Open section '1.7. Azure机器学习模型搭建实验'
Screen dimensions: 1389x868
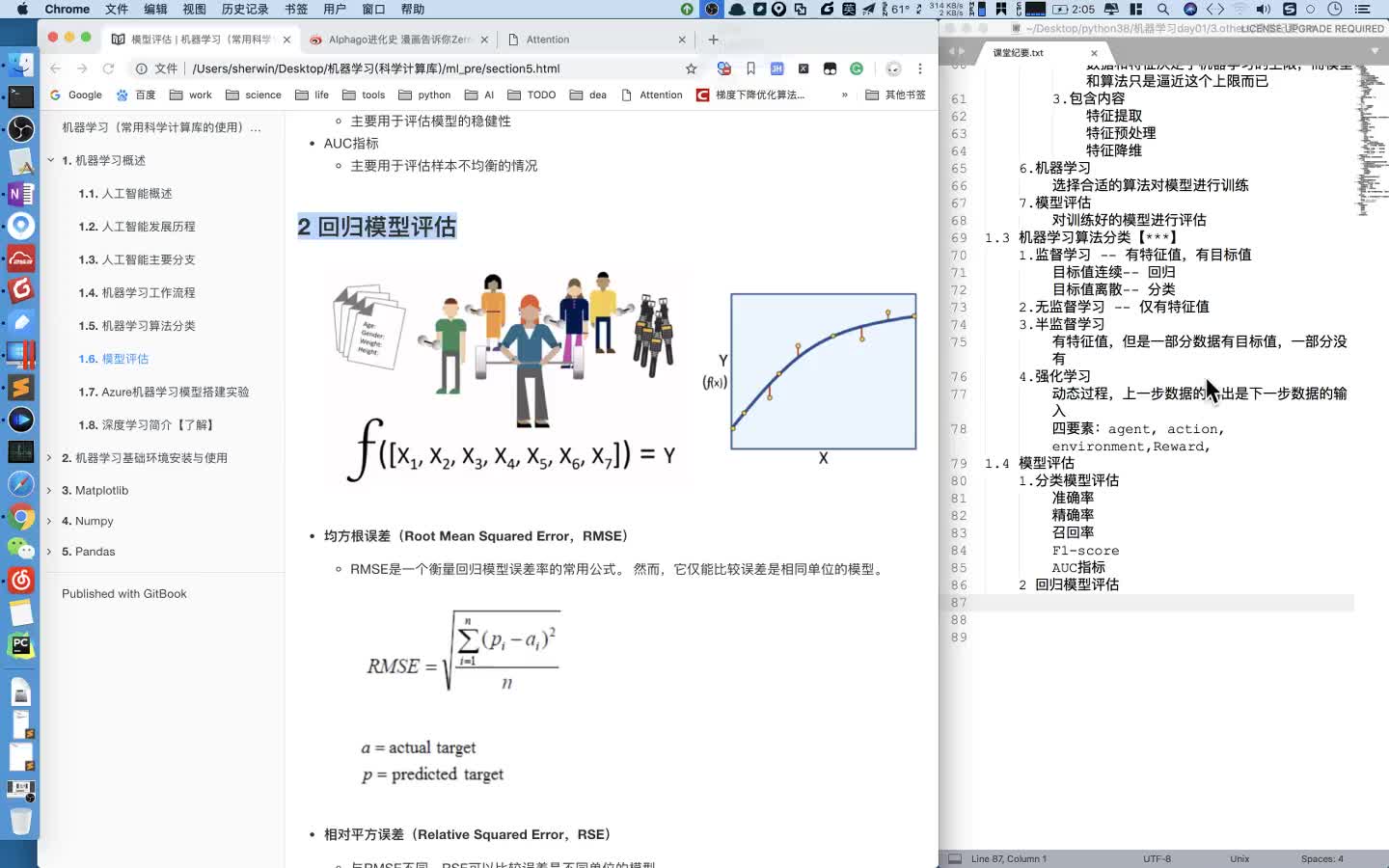point(164,392)
